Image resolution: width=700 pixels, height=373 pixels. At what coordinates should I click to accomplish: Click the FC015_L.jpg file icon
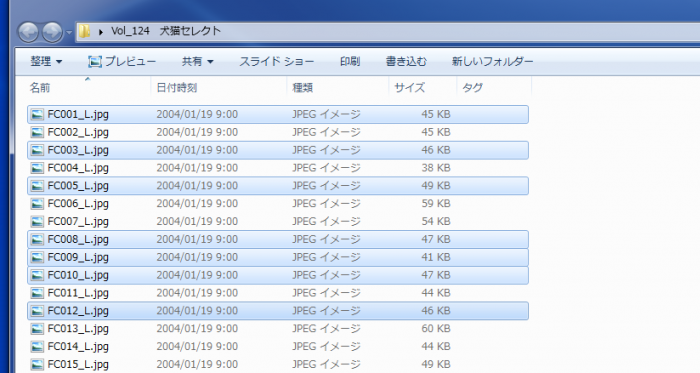37,365
